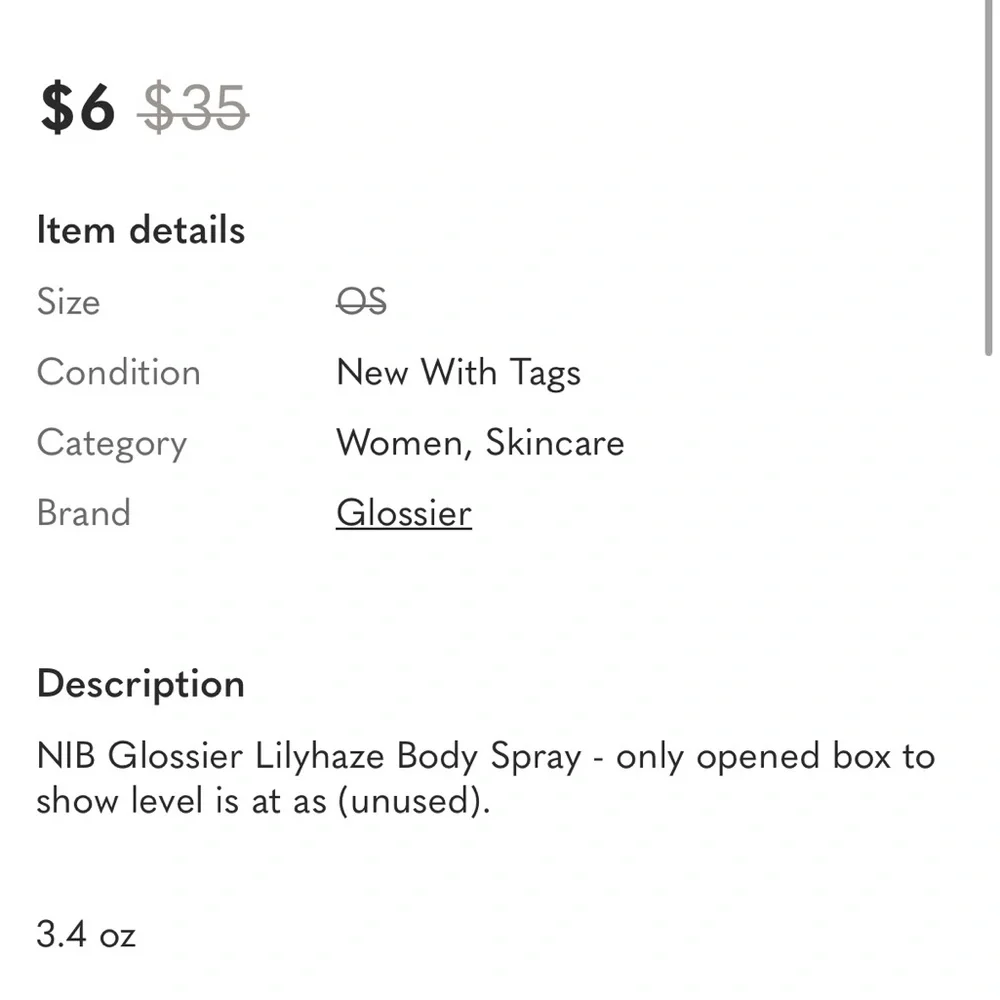
Task: Click the $6 sale price
Action: click(78, 107)
